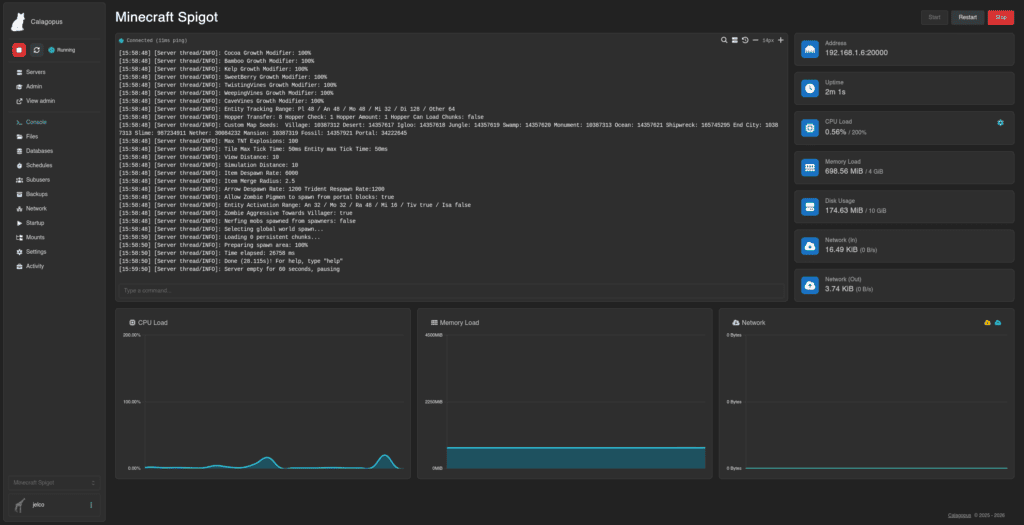The width and height of the screenshot is (1024, 525).
Task: Click the Network (In) value 16.49 KiB
Action: pos(839,249)
